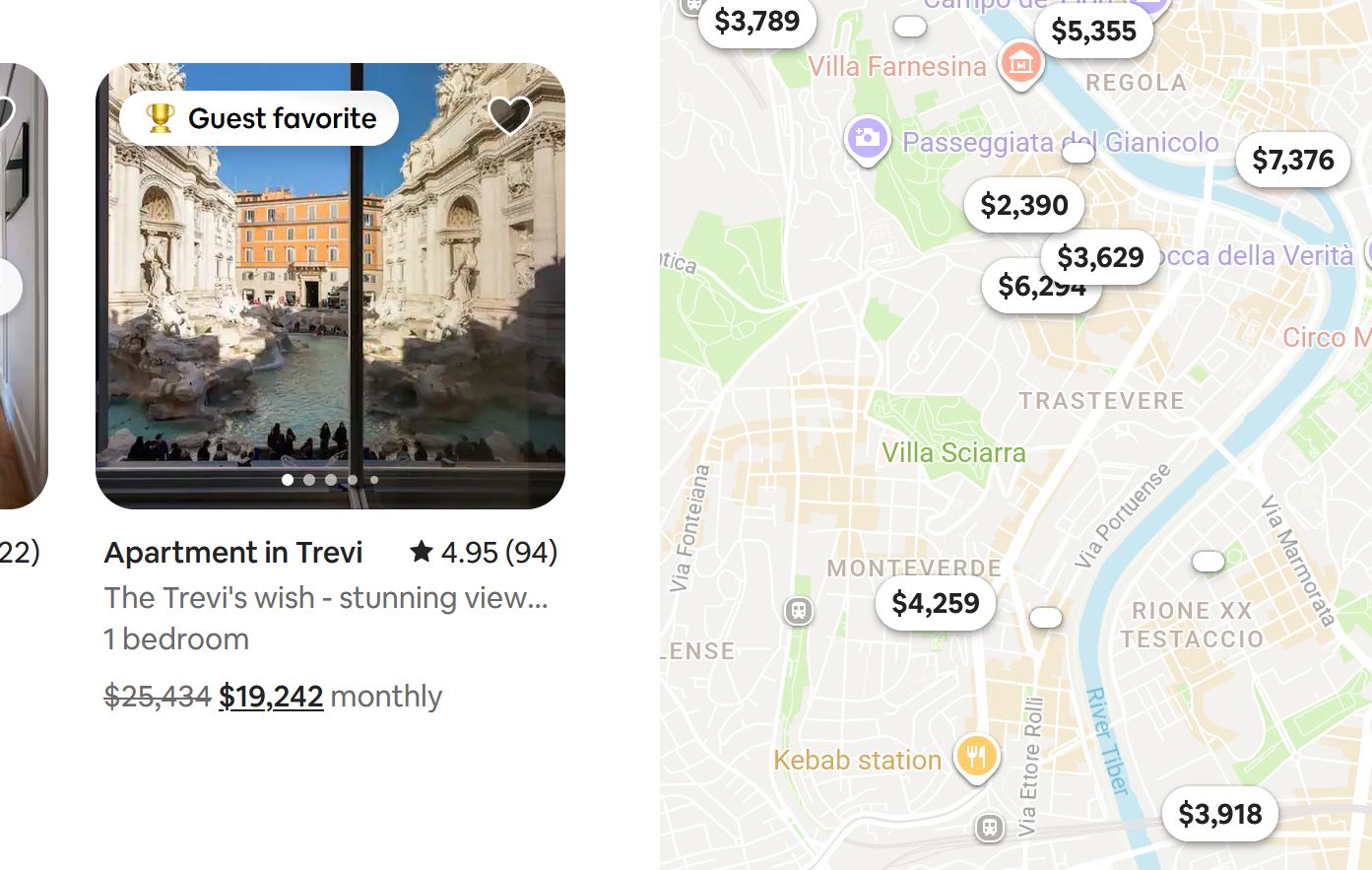The height and width of the screenshot is (870, 1372).
Task: Select the $5,355 price marker
Action: point(1093,31)
